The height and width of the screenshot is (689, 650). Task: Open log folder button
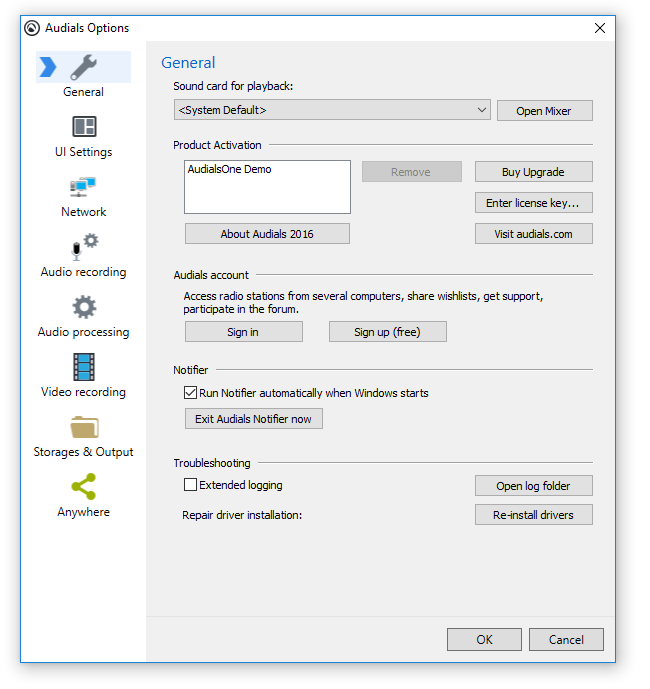pos(534,486)
